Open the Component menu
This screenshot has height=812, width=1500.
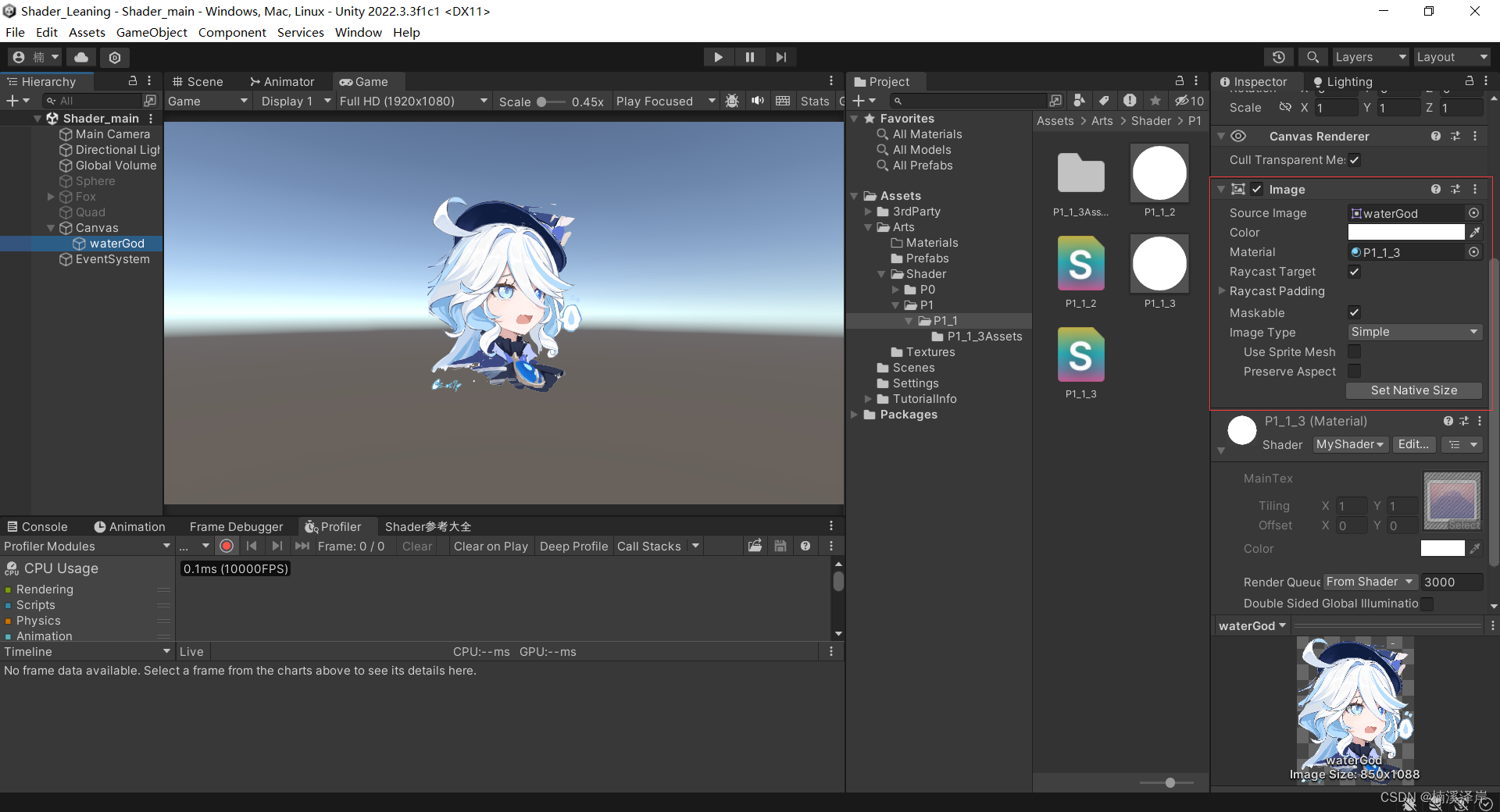click(232, 32)
